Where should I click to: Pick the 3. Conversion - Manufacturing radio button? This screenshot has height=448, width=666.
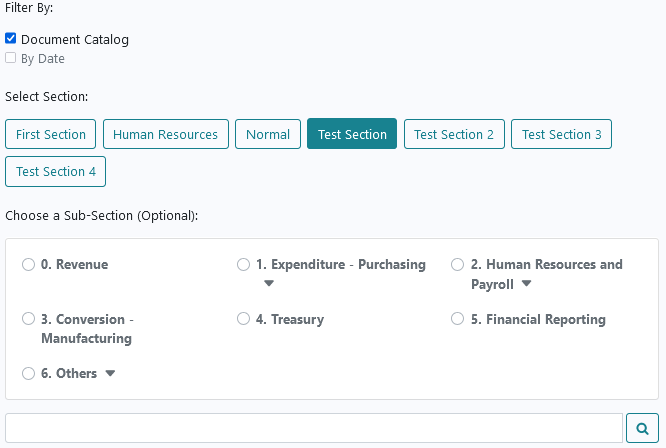point(28,319)
